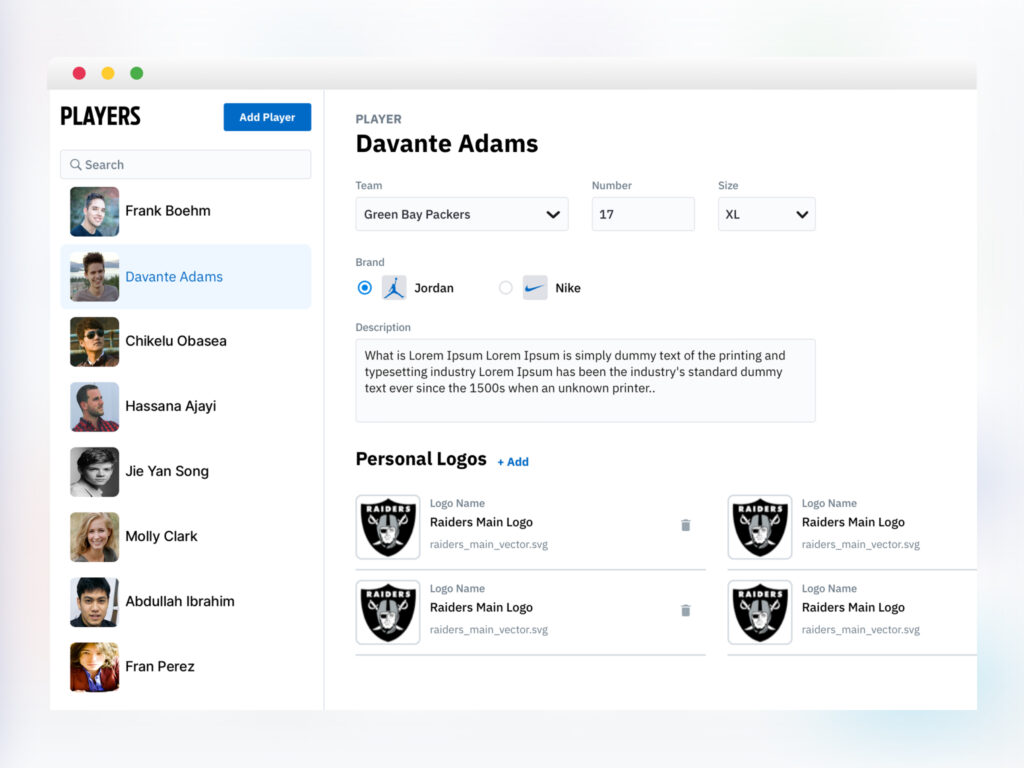
Task: Click Molly Clark's avatar photo
Action: [95, 537]
